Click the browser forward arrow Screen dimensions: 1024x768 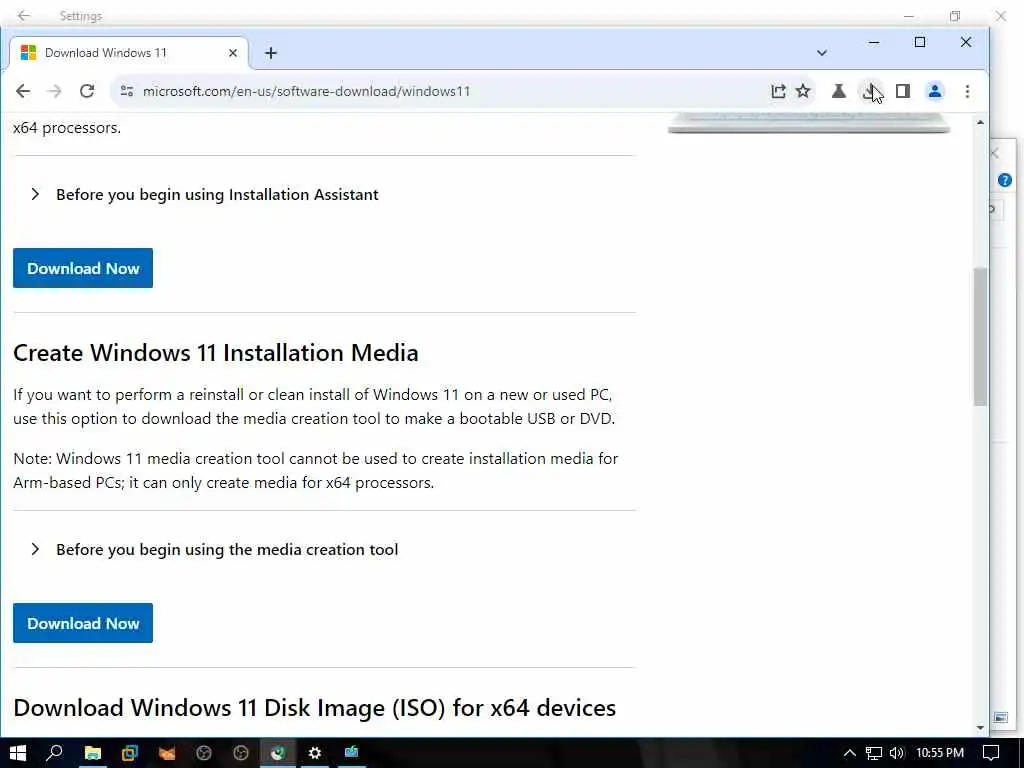click(x=55, y=91)
